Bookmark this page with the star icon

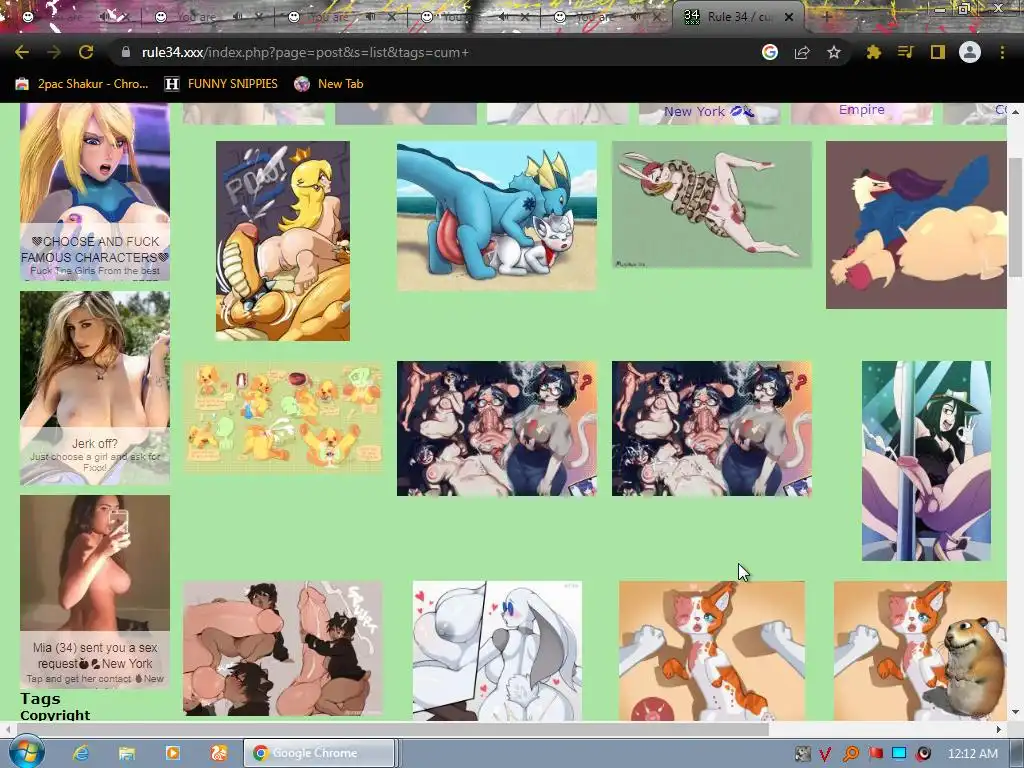(834, 52)
